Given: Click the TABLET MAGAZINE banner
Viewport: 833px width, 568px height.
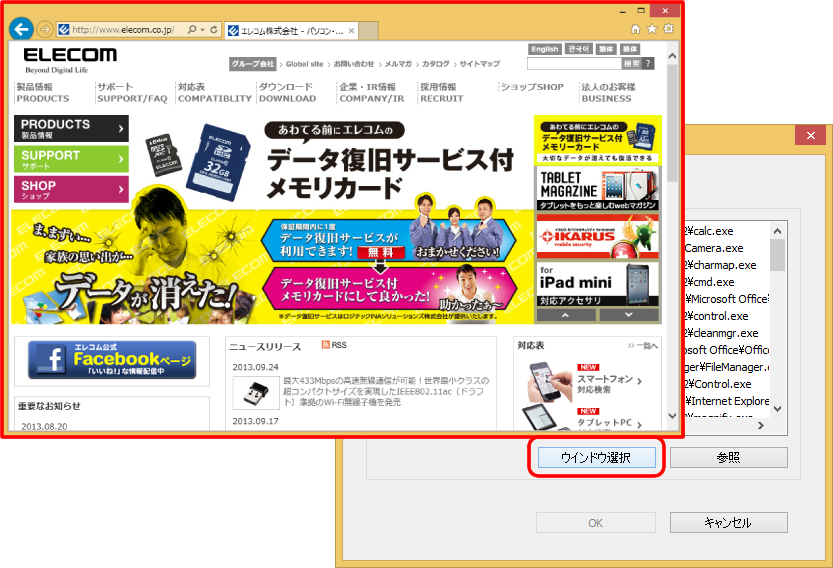Looking at the screenshot, I should pos(598,188).
